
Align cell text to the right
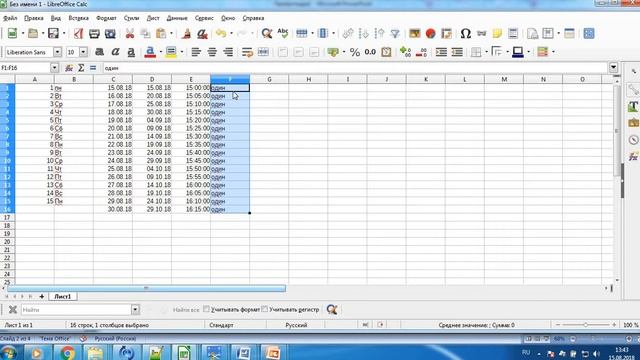[x=228, y=52]
